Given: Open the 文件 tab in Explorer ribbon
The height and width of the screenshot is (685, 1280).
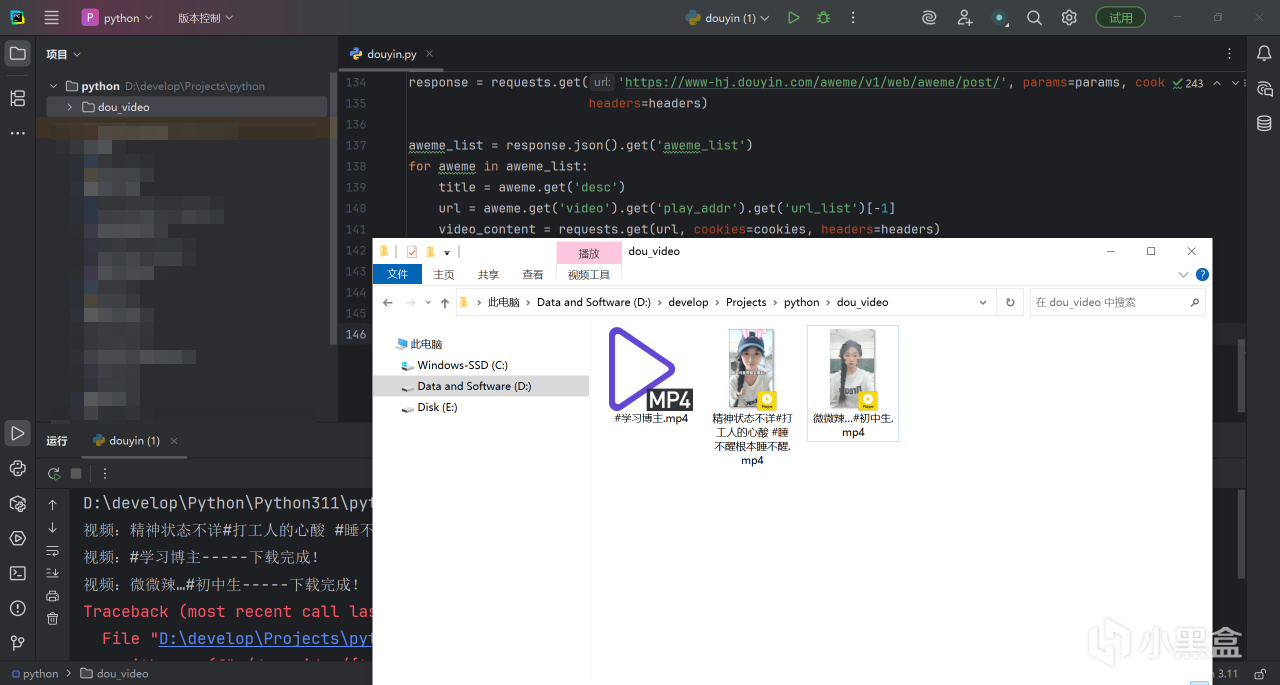Looking at the screenshot, I should point(397,275).
